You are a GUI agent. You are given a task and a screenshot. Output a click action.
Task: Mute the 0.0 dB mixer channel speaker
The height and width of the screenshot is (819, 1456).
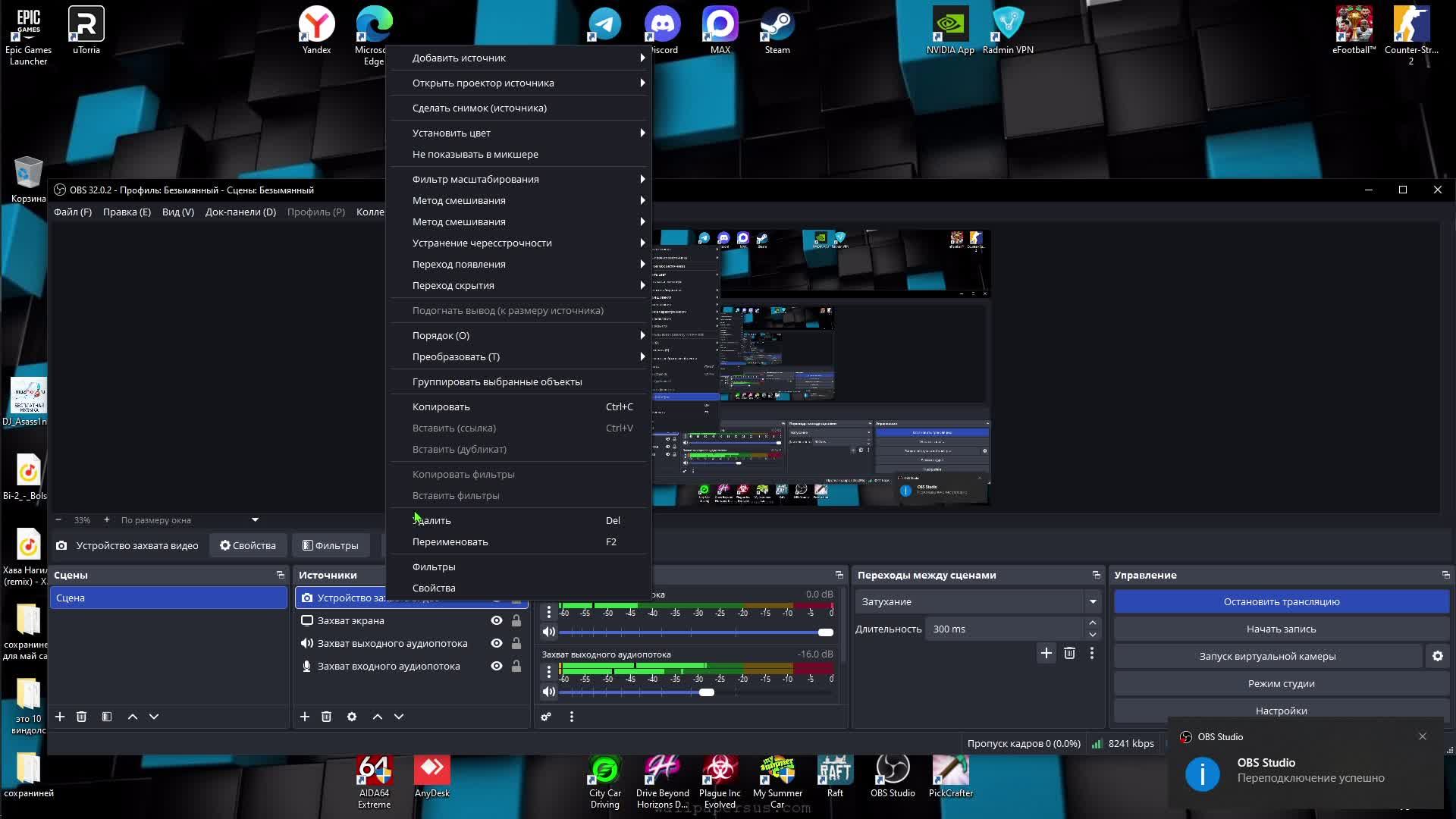tap(549, 632)
